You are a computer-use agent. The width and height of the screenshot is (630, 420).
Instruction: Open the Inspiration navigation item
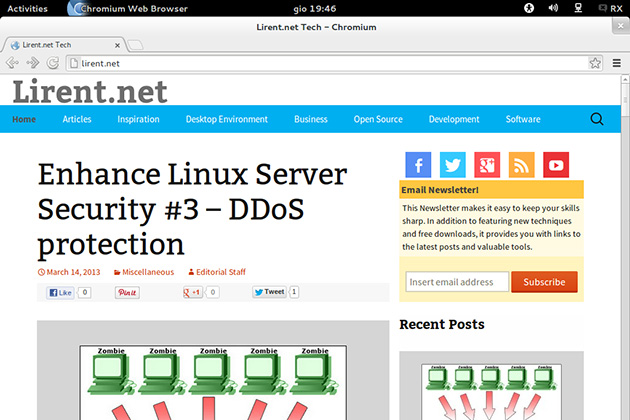(x=138, y=119)
